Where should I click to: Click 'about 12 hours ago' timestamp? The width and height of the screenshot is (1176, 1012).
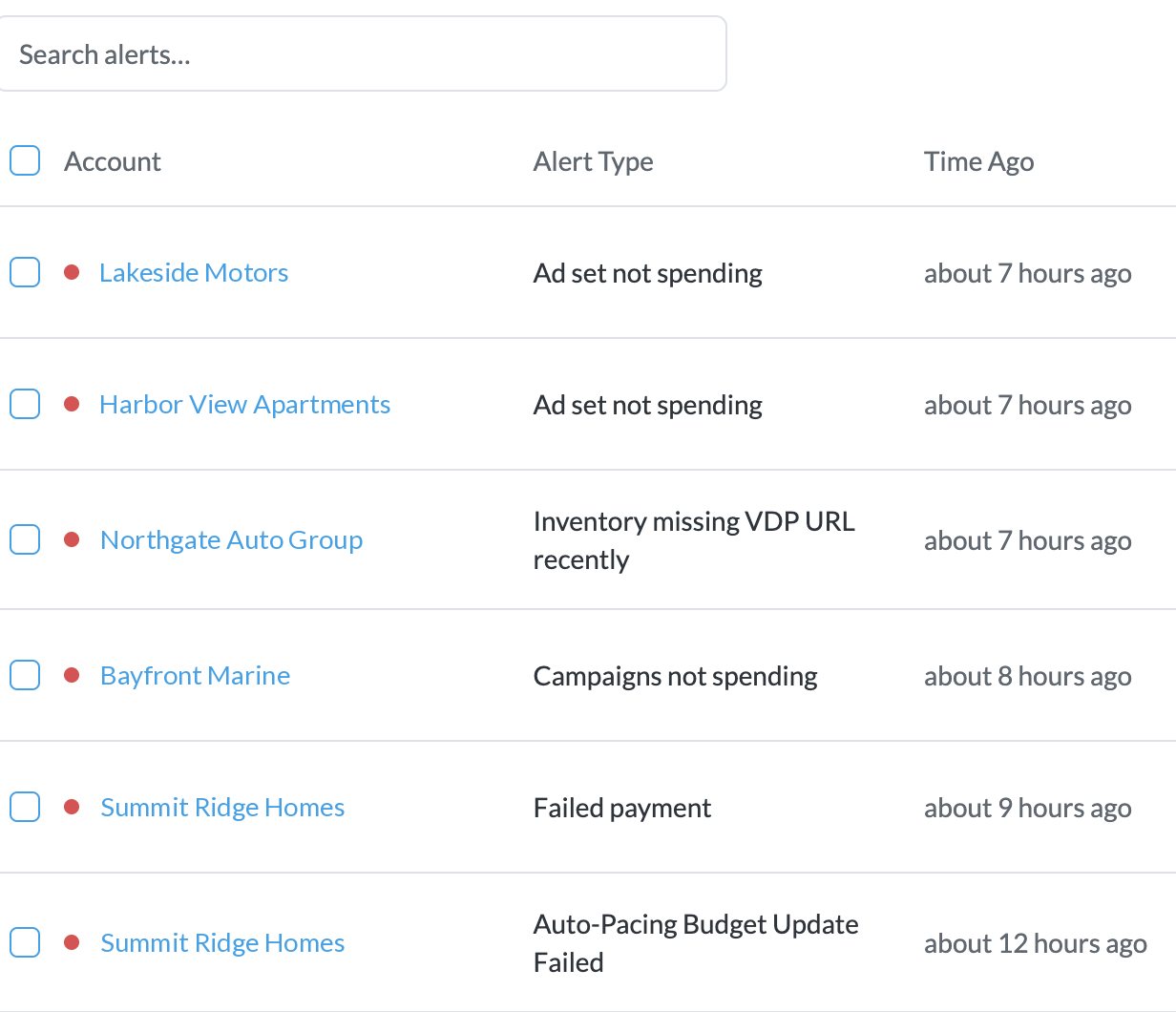[1035, 944]
